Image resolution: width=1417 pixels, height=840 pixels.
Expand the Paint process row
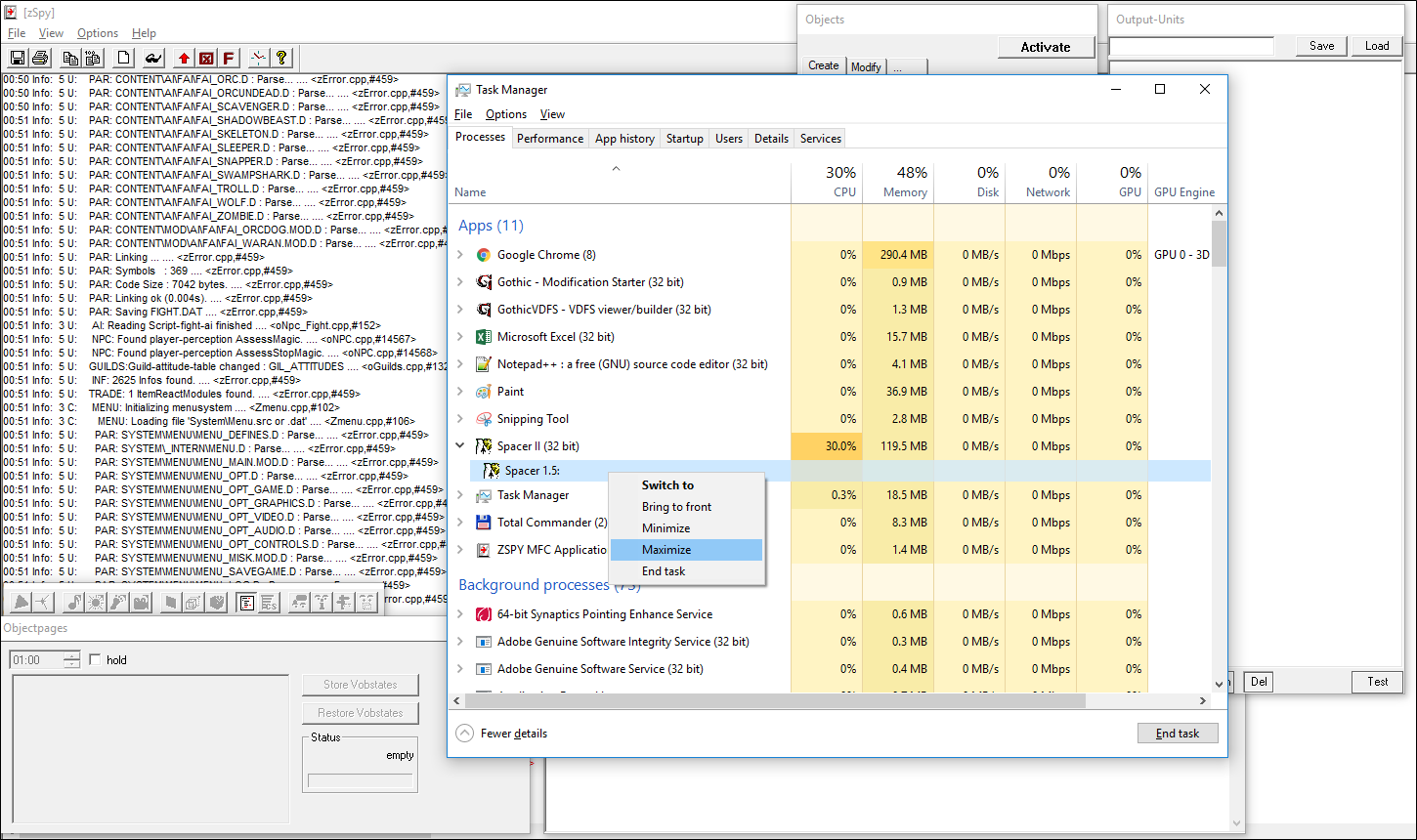click(x=460, y=392)
